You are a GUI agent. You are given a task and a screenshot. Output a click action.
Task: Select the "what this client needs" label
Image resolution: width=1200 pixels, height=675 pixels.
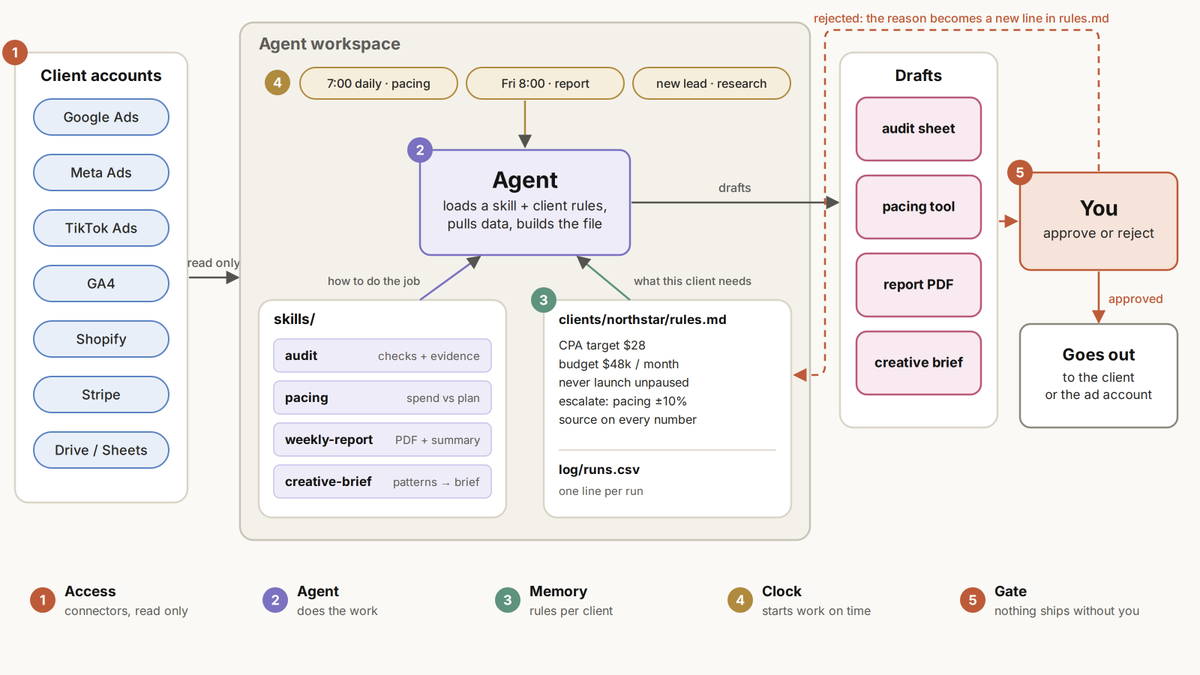coord(692,281)
